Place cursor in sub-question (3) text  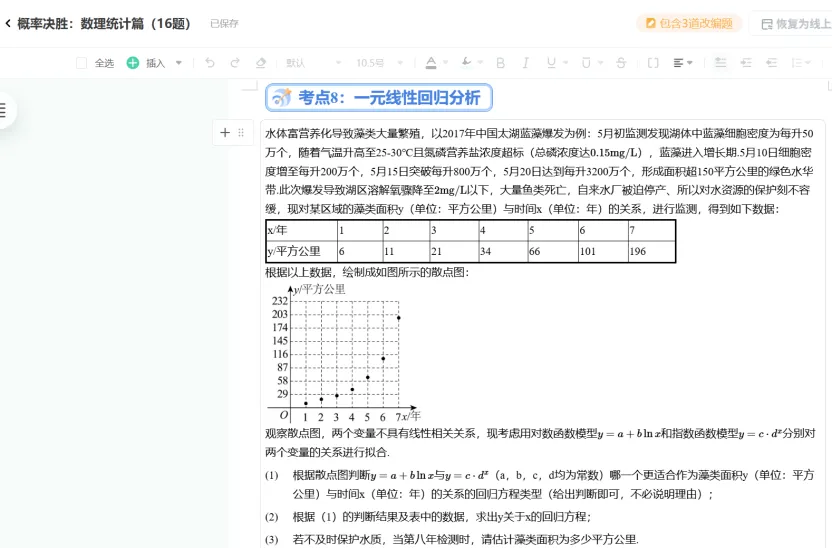(x=465, y=540)
